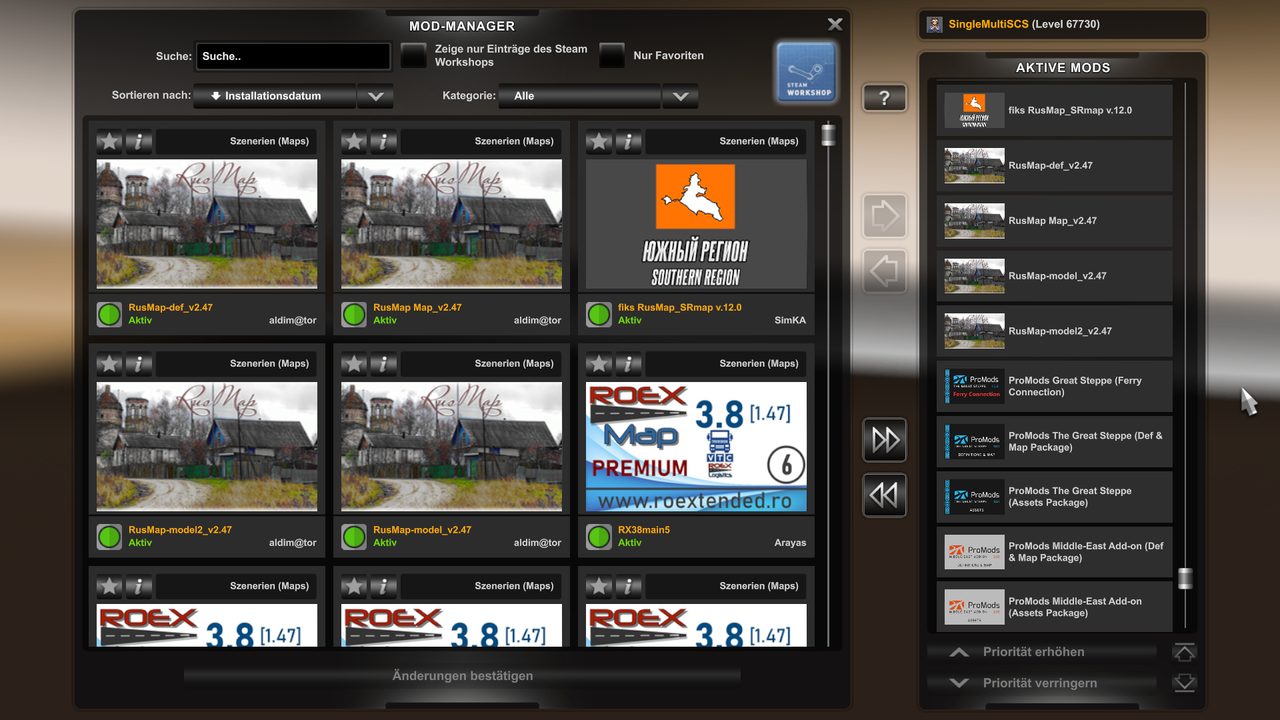This screenshot has height=720, width=1280.
Task: Click the question mark help button
Action: (x=885, y=98)
